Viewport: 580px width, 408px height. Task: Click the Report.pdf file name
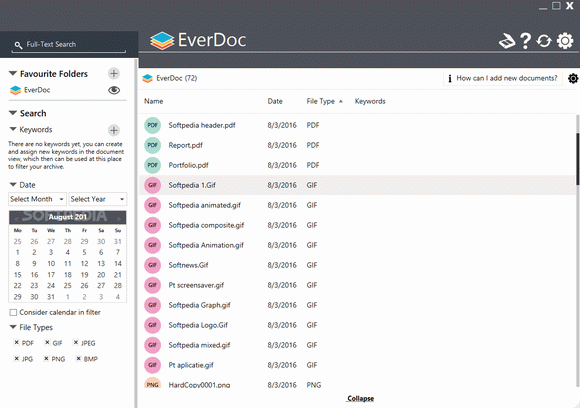coord(185,145)
